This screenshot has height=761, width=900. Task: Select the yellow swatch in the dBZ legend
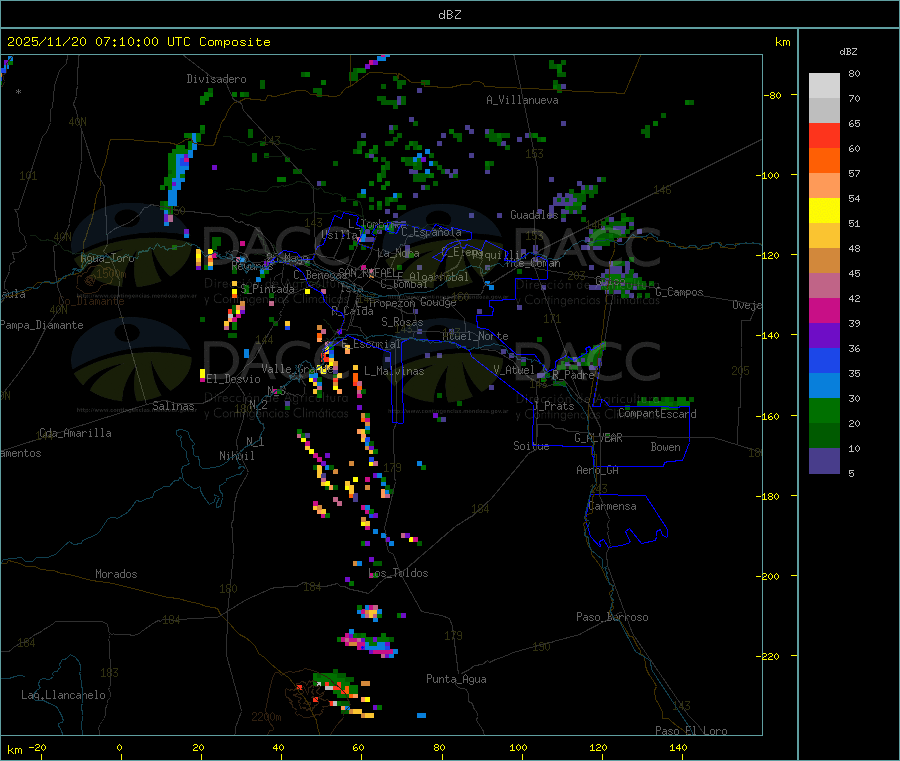click(824, 210)
